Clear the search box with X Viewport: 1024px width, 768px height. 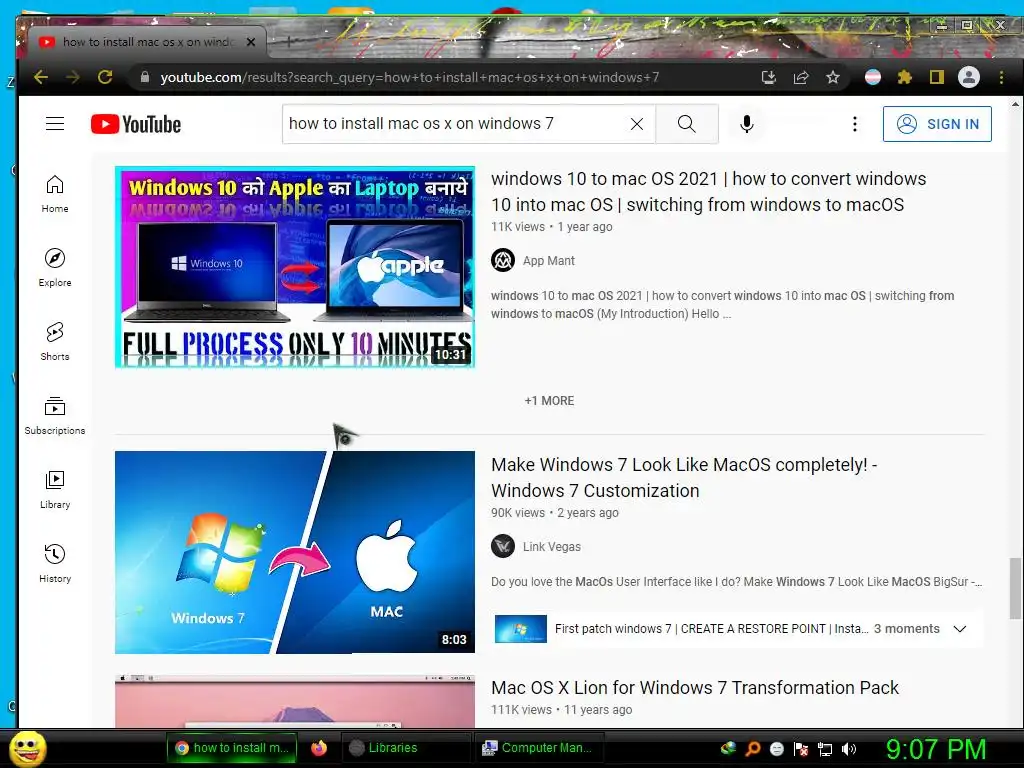point(637,123)
